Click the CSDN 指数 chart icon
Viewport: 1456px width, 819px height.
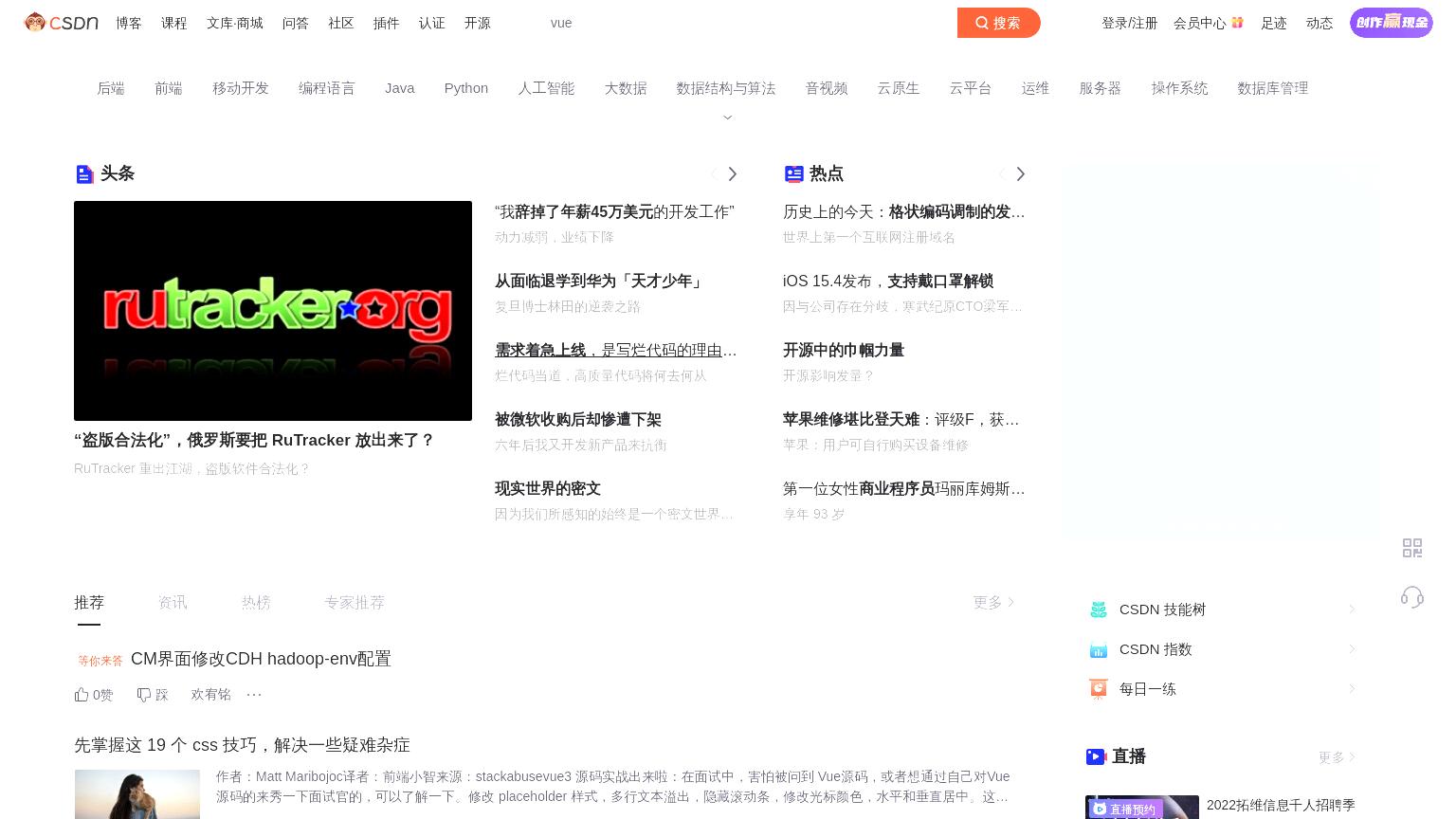(1099, 649)
